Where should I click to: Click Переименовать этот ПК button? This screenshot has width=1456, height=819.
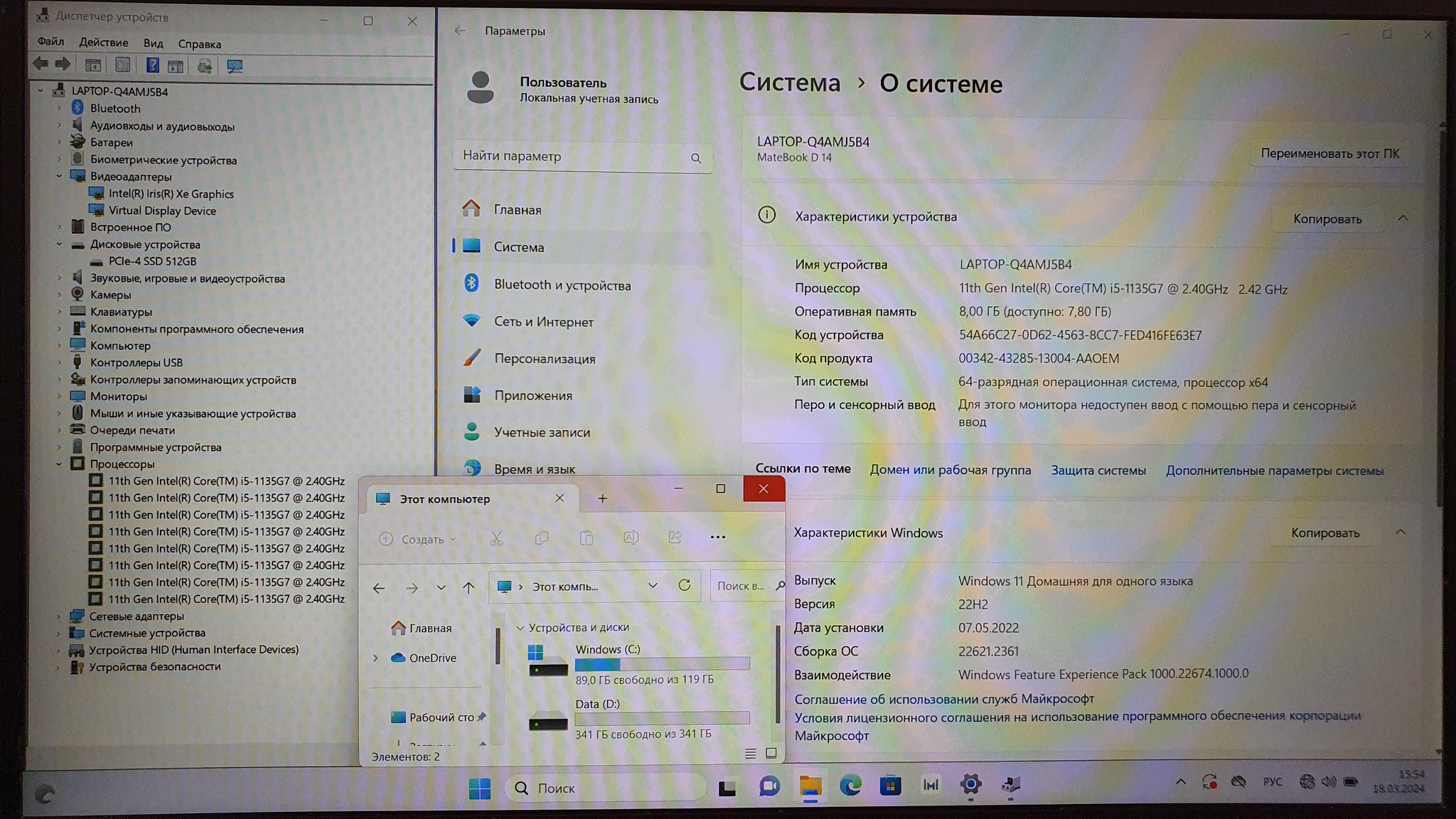pos(1329,154)
